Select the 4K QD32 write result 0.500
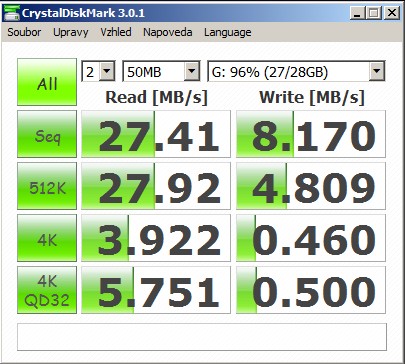Screen dimensions: 405x364 (311, 290)
